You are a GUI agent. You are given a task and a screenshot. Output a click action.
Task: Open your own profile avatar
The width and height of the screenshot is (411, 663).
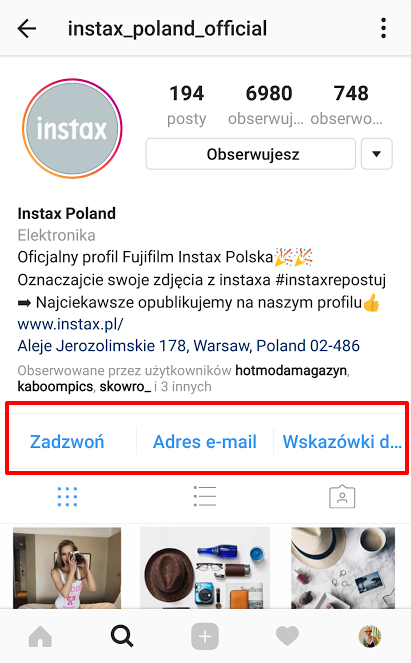pyautogui.click(x=370, y=636)
